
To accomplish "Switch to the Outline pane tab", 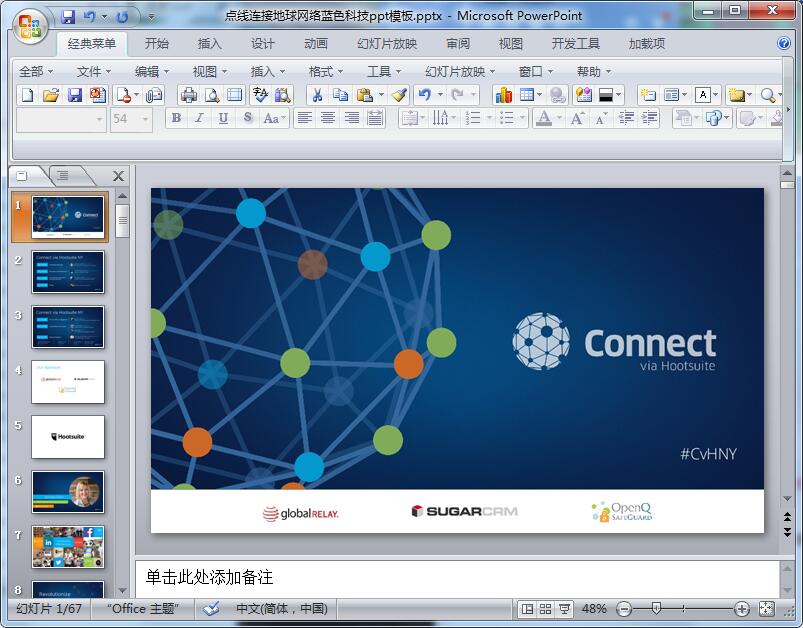I will click(x=63, y=176).
